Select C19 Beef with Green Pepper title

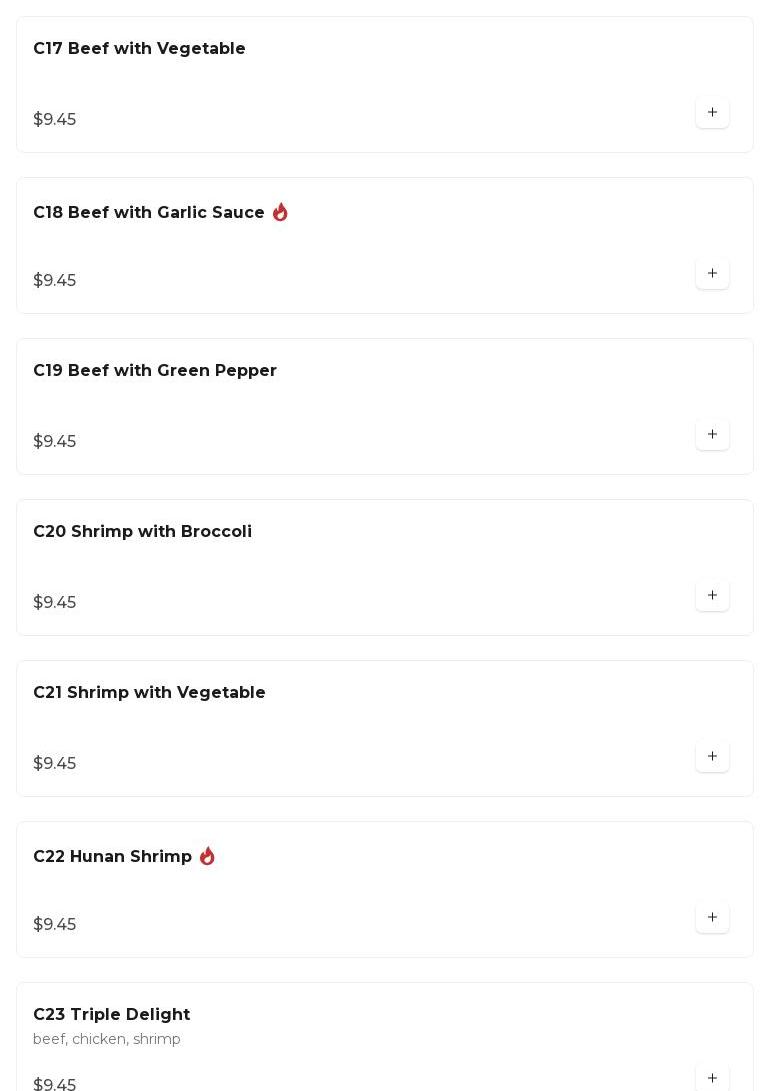(155, 371)
